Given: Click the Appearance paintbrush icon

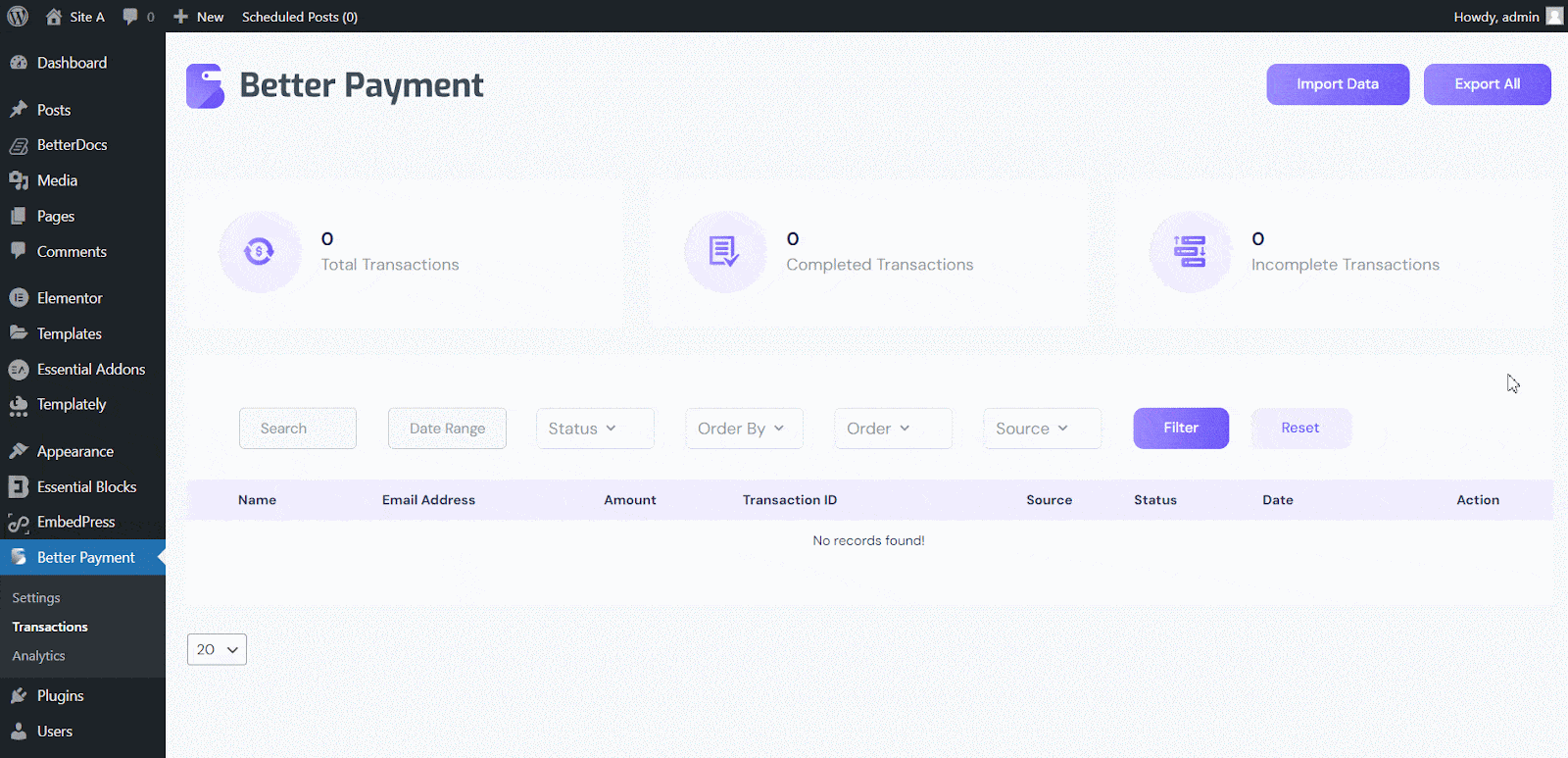Looking at the screenshot, I should [x=19, y=451].
